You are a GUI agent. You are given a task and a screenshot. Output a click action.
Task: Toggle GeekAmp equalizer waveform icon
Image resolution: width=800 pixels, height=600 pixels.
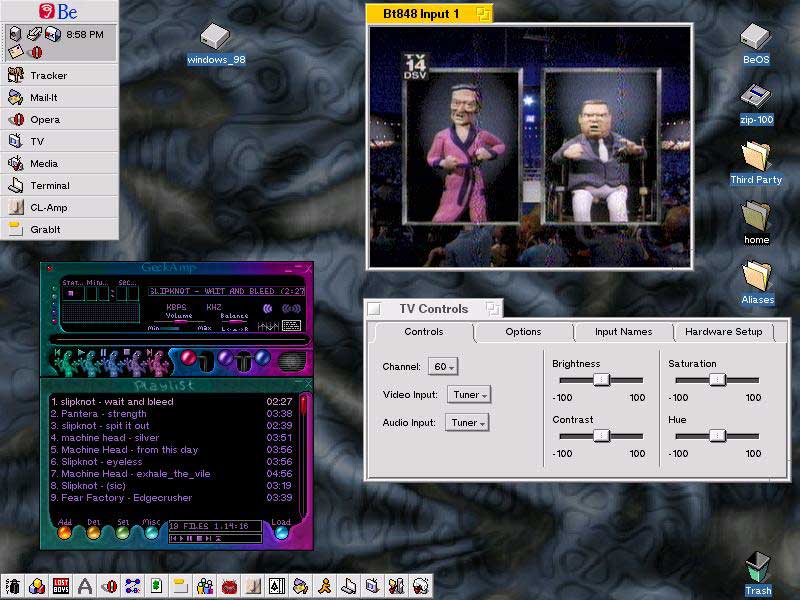(268, 326)
